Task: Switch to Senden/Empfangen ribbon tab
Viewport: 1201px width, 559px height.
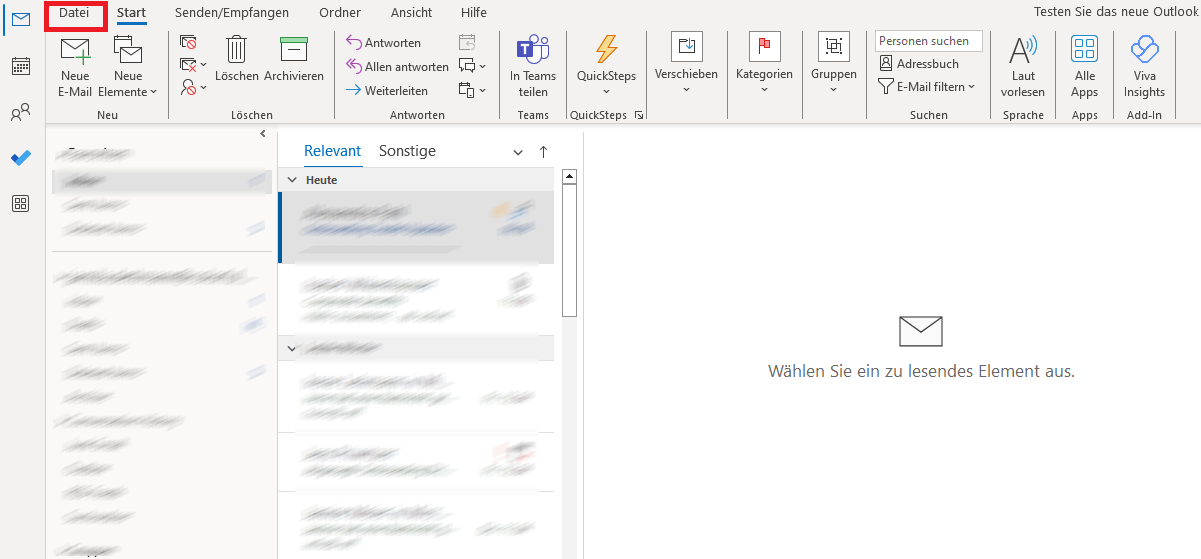Action: coord(232,13)
